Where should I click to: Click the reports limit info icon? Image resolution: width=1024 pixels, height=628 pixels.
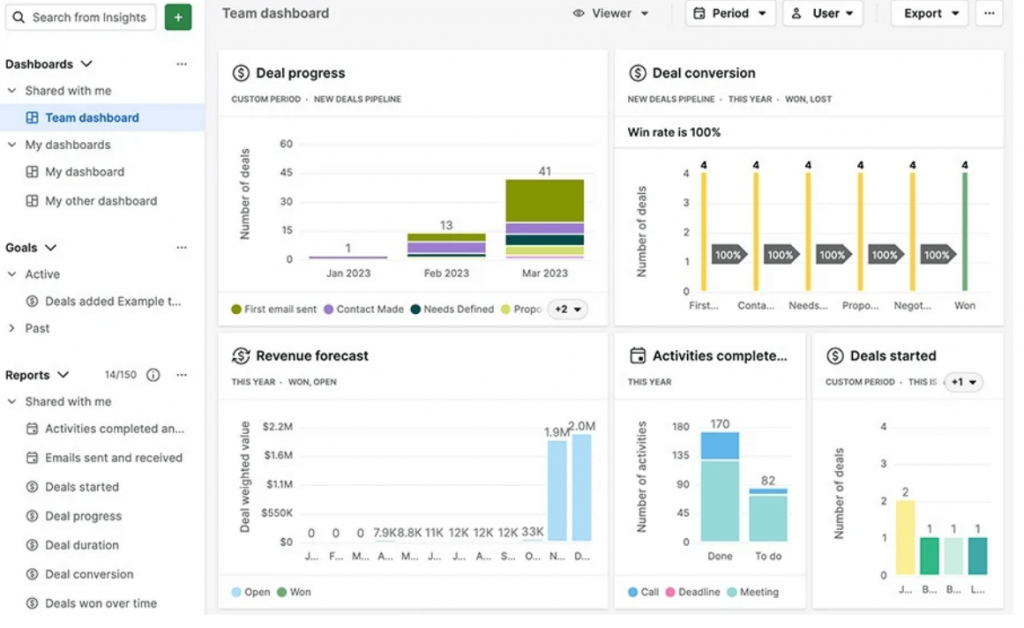[x=153, y=375]
